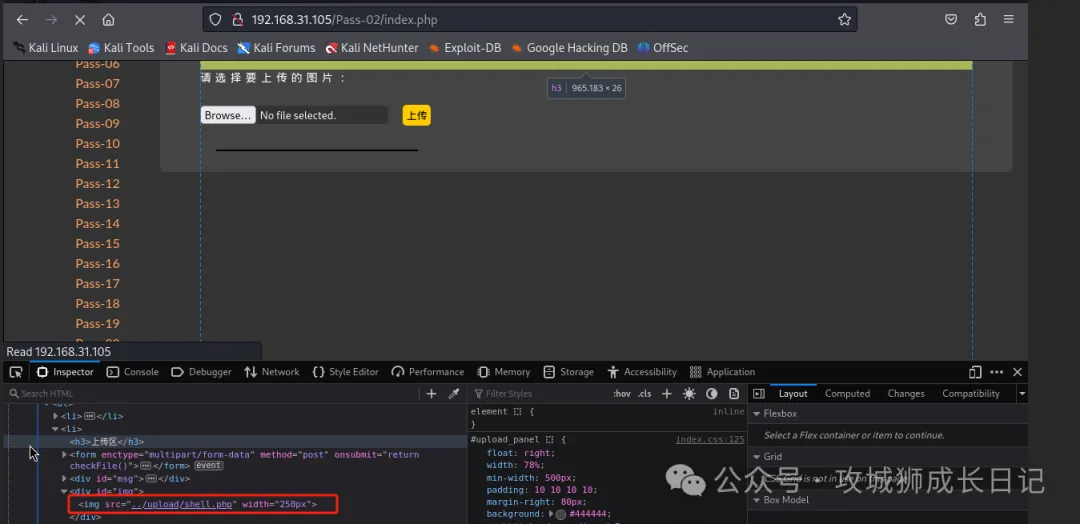Open the Pass-13 link in sidebar

point(97,203)
